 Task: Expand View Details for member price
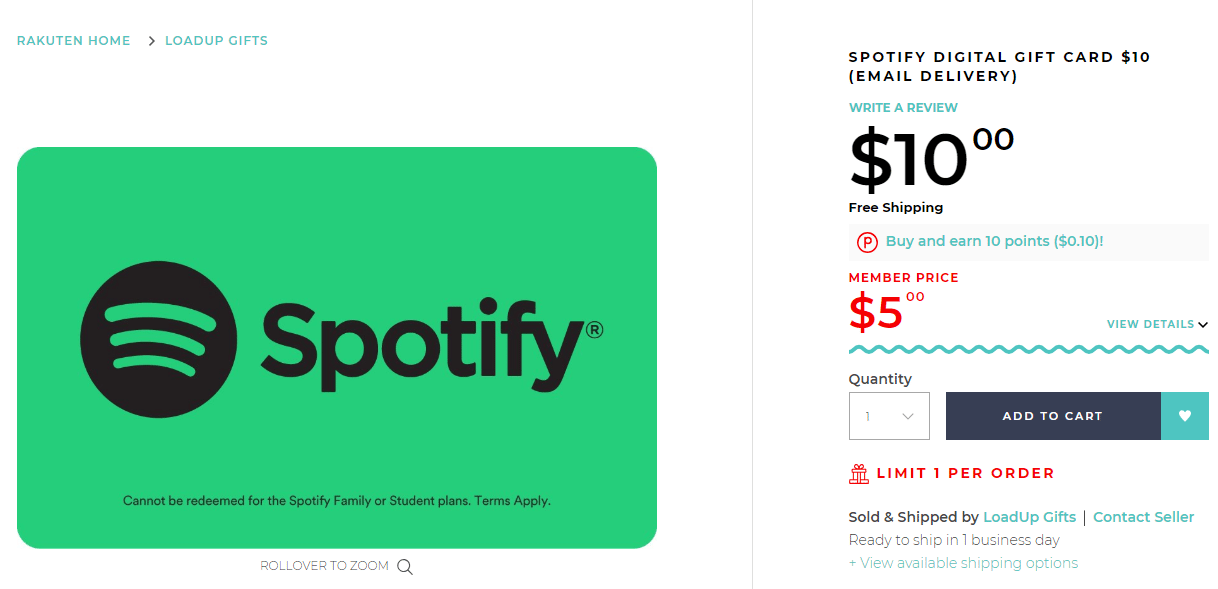[x=1157, y=324]
